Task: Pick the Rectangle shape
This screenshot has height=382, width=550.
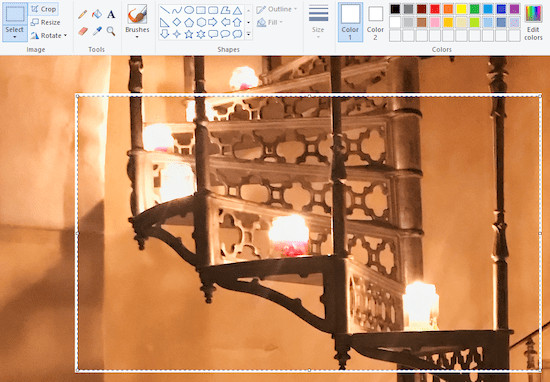Action: point(201,10)
